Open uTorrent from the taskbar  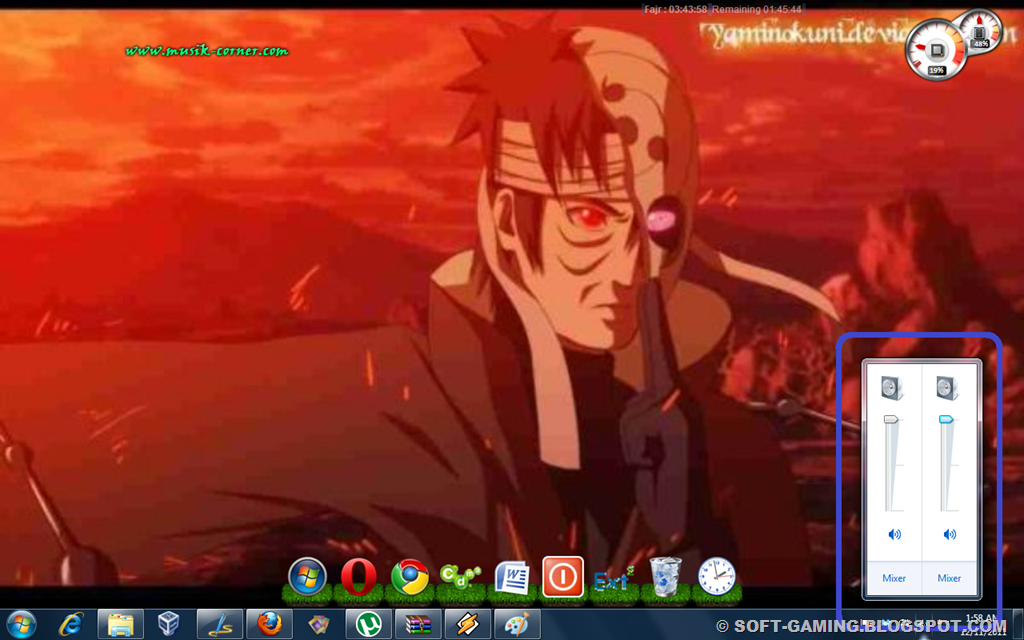click(368, 624)
